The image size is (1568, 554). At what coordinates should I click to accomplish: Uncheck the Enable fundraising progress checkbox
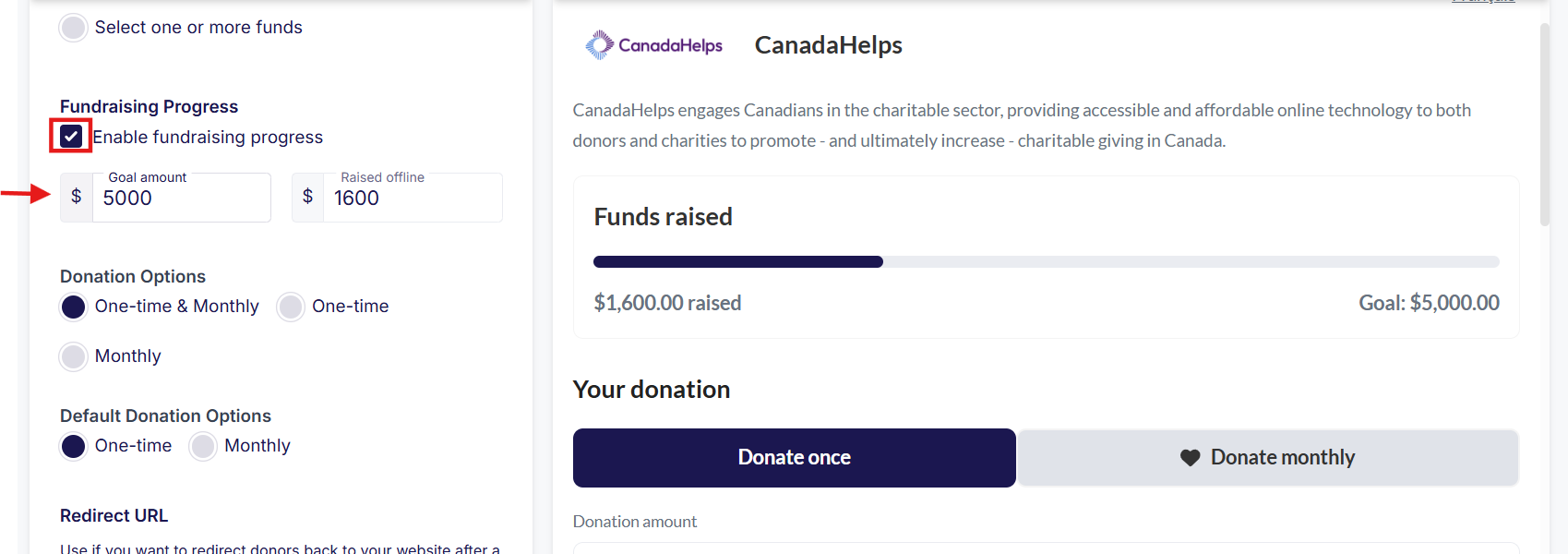(71, 137)
